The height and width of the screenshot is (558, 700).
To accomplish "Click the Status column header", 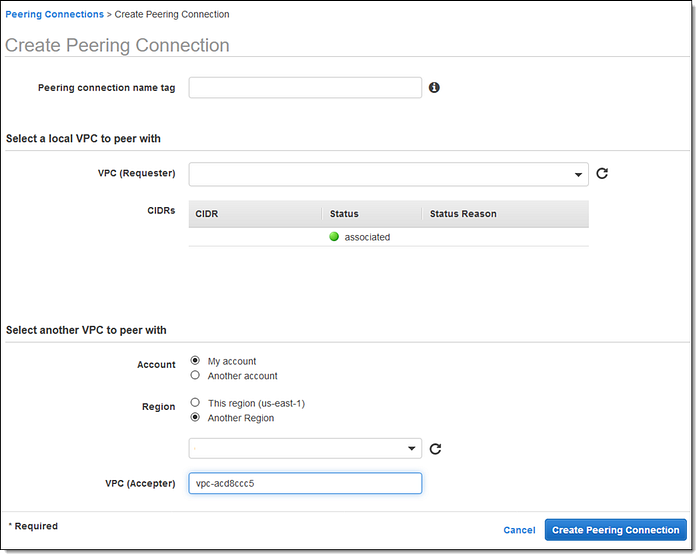I will (x=343, y=214).
